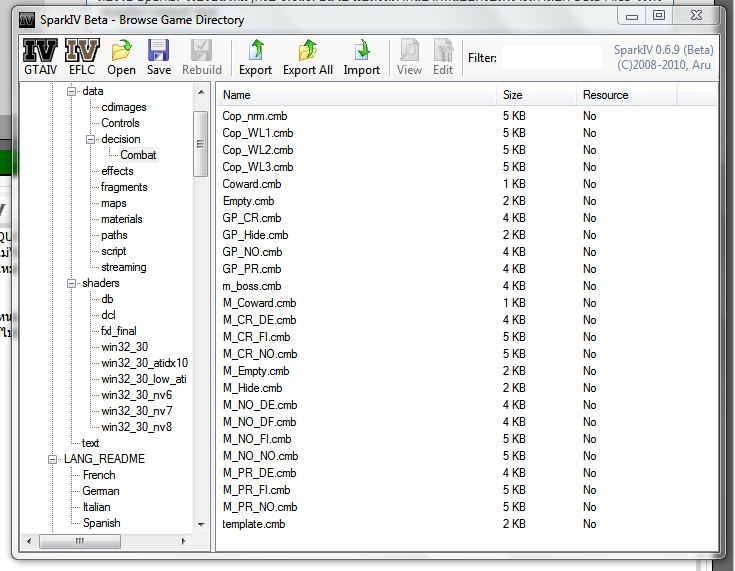
Task: Select the Spanish language folder
Action: pyautogui.click(x=101, y=523)
